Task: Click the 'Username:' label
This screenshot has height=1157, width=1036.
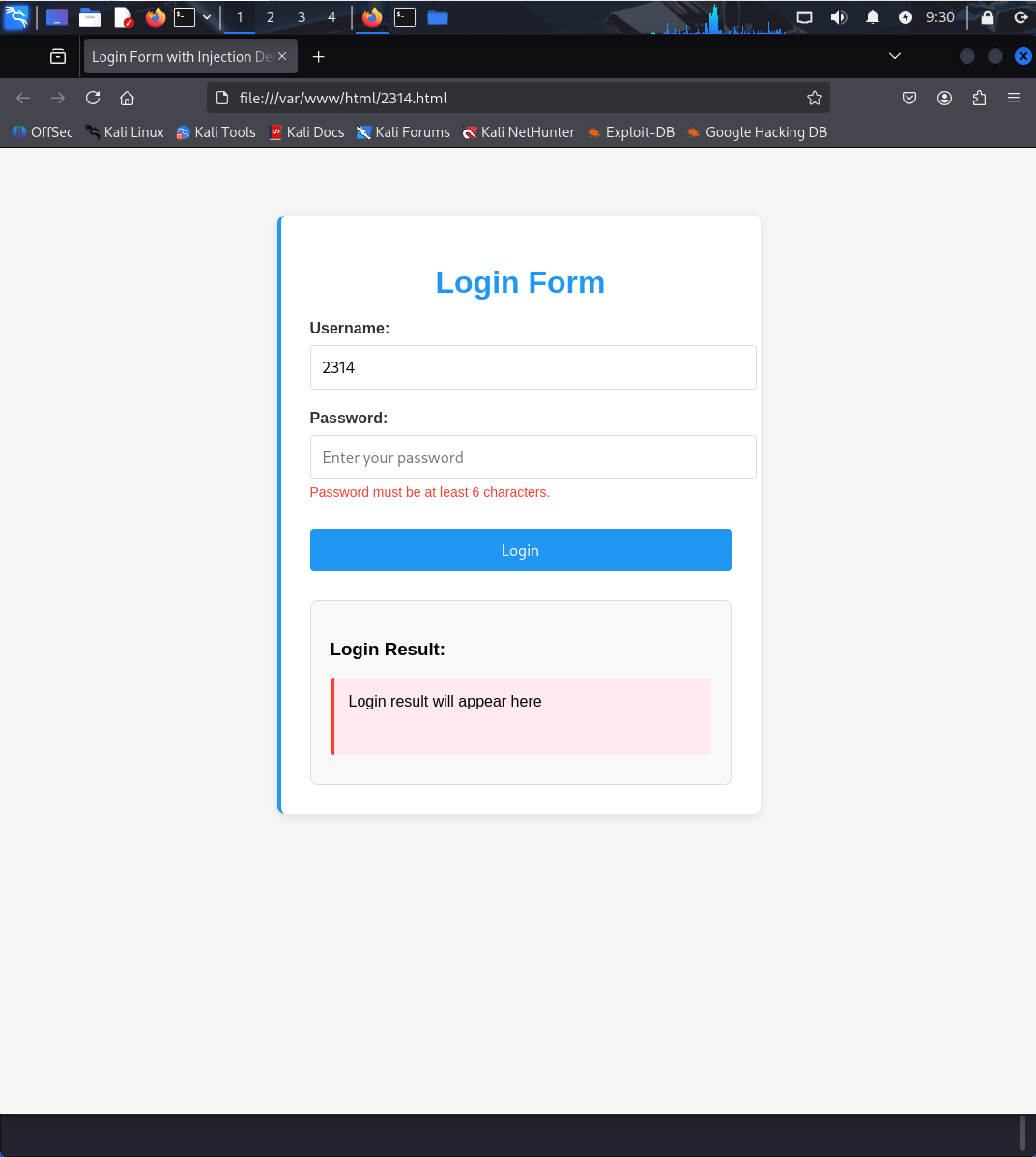Action: click(x=349, y=329)
